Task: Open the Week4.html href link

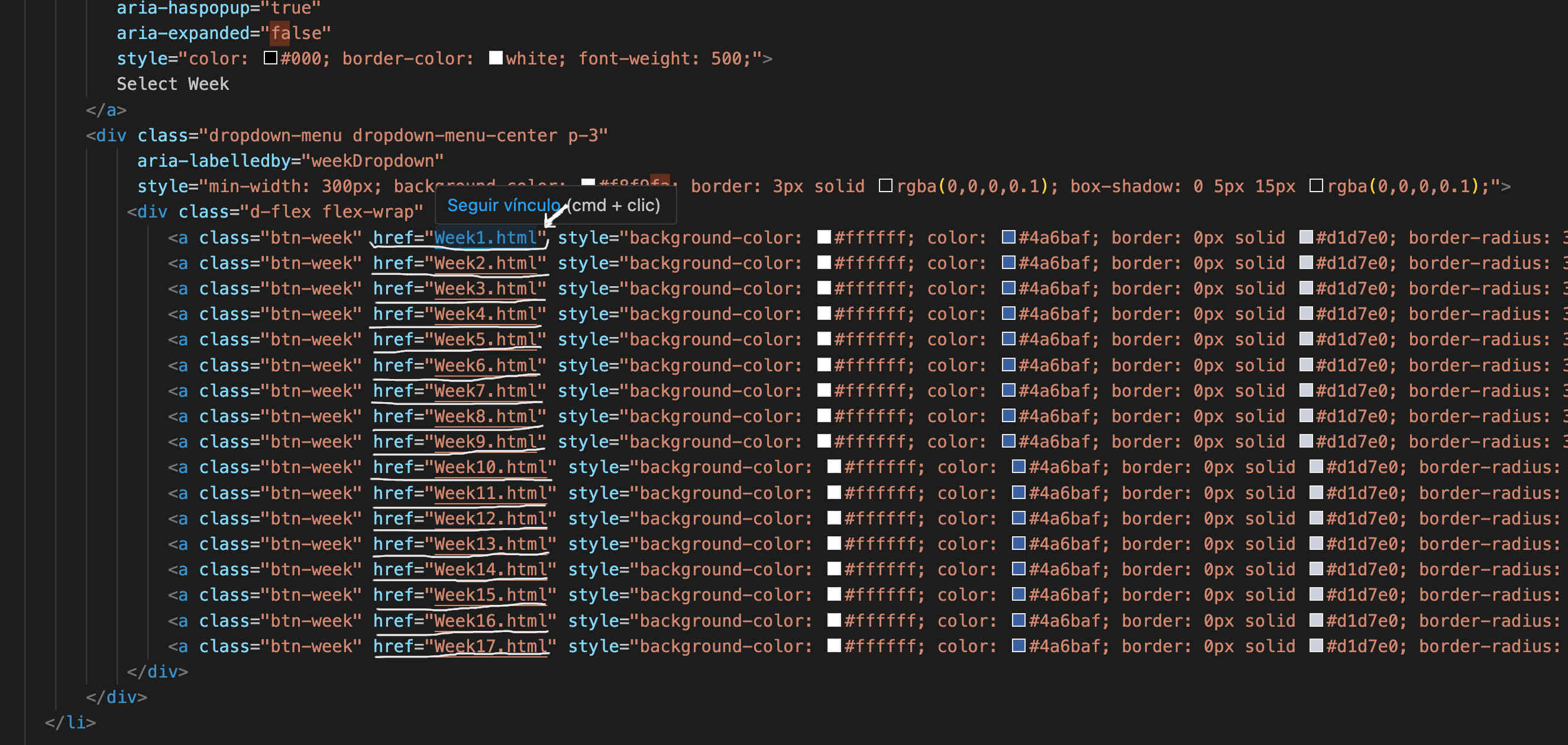Action: click(x=486, y=315)
